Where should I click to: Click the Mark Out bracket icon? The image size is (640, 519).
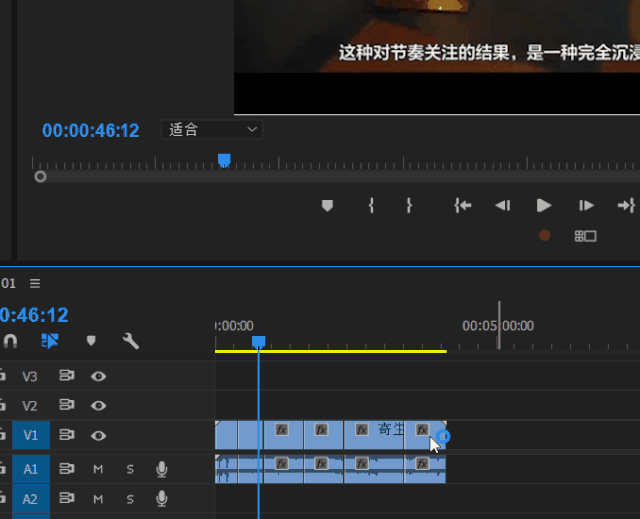coord(409,205)
